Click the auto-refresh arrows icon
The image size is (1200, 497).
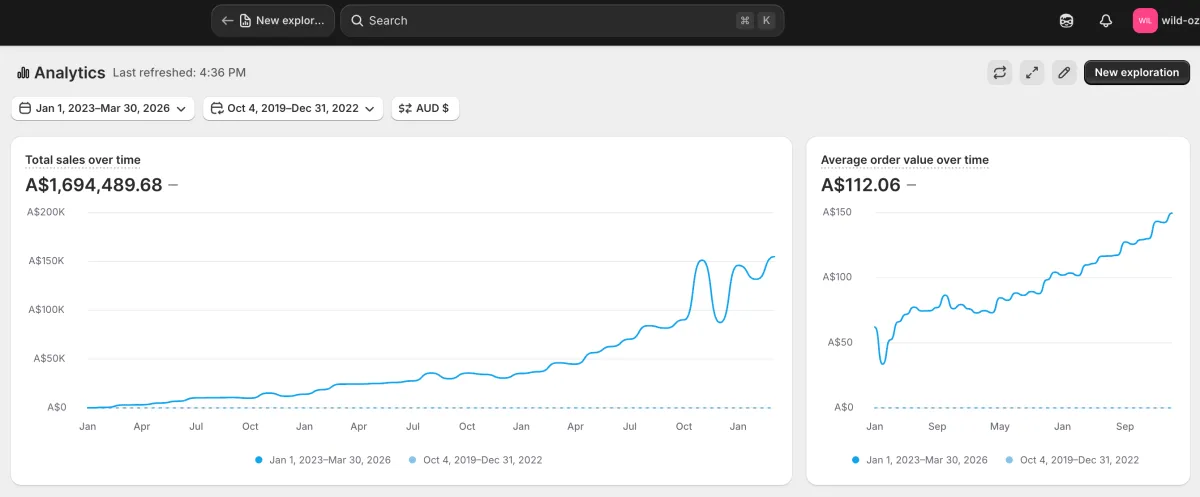click(x=999, y=72)
